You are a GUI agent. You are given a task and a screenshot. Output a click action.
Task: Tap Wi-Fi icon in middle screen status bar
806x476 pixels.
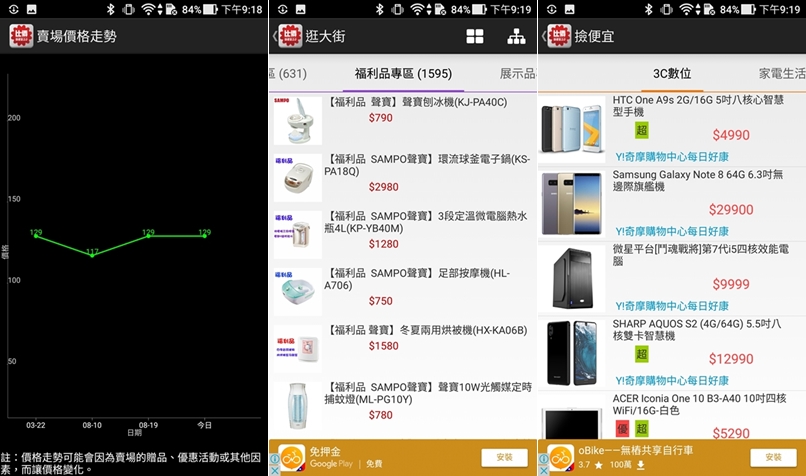[417, 9]
